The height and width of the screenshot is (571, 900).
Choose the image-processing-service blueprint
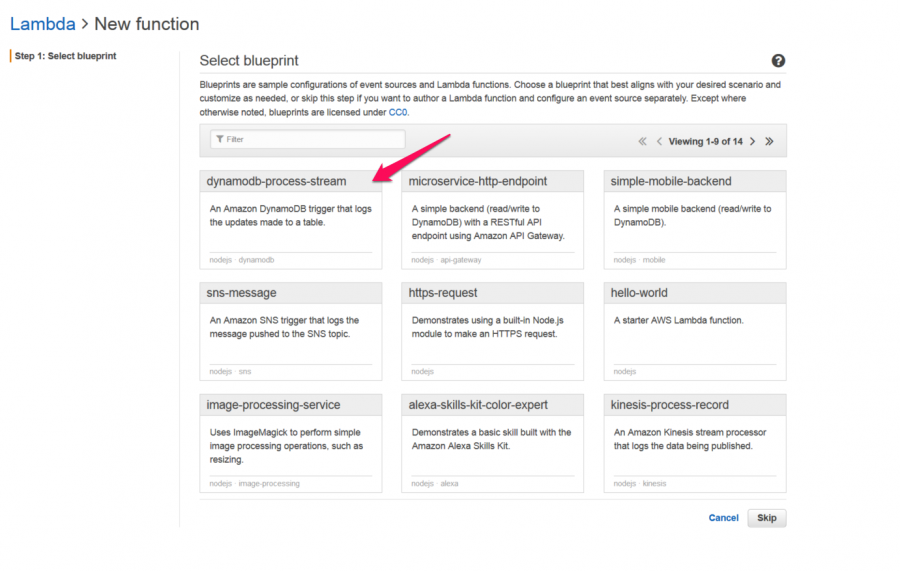[x=290, y=443]
